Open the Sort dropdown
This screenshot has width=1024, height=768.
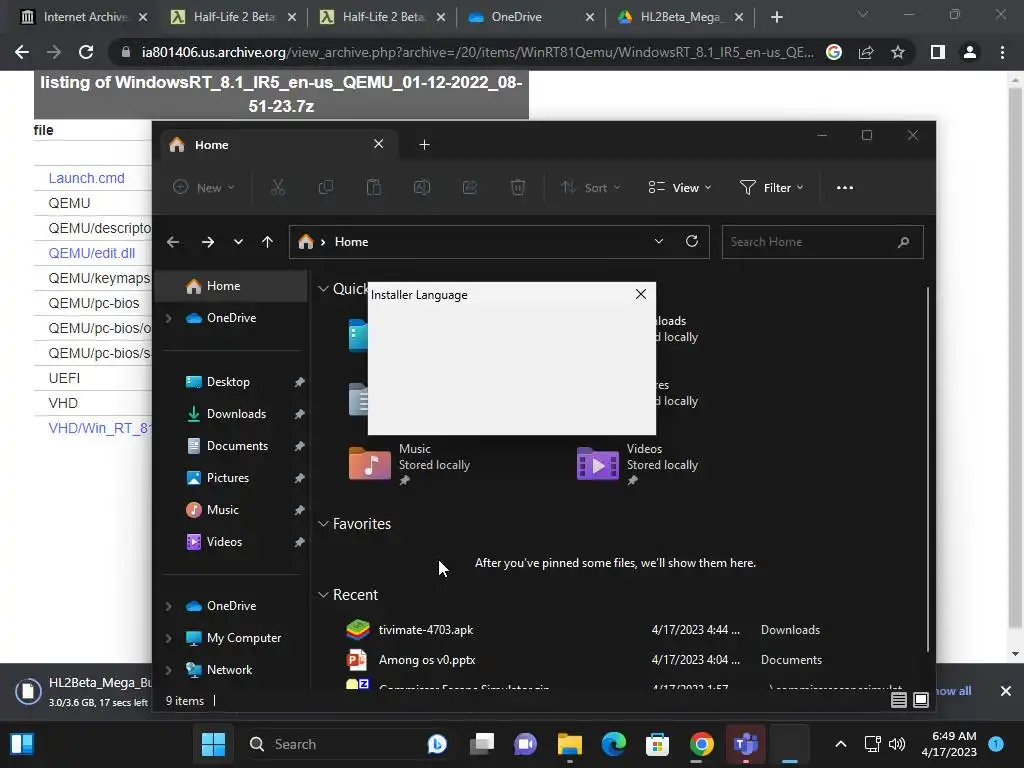[x=590, y=187]
